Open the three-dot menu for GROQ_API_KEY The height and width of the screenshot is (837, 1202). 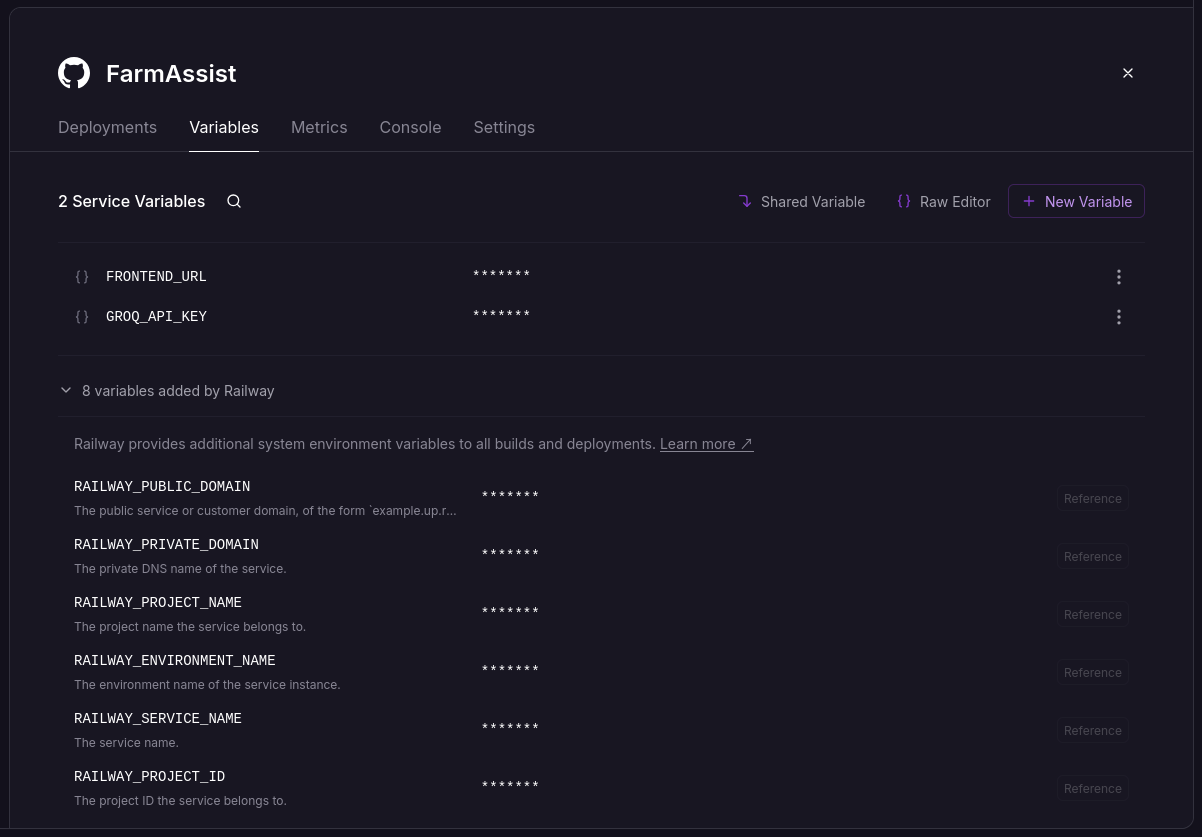[1119, 317]
